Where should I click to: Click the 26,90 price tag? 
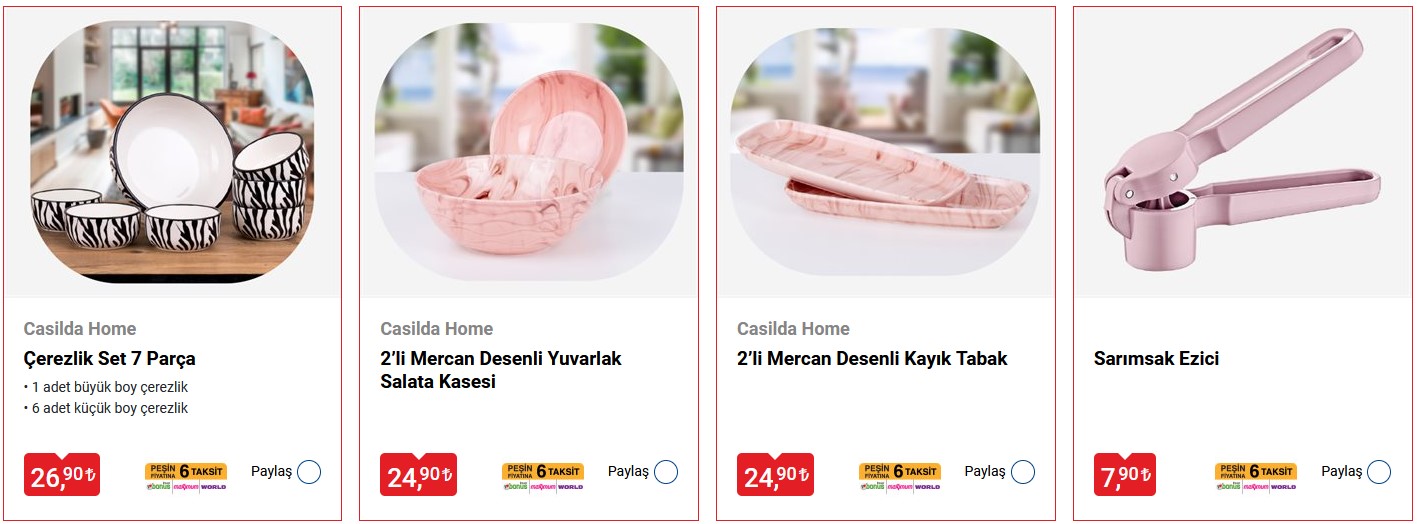[62, 475]
